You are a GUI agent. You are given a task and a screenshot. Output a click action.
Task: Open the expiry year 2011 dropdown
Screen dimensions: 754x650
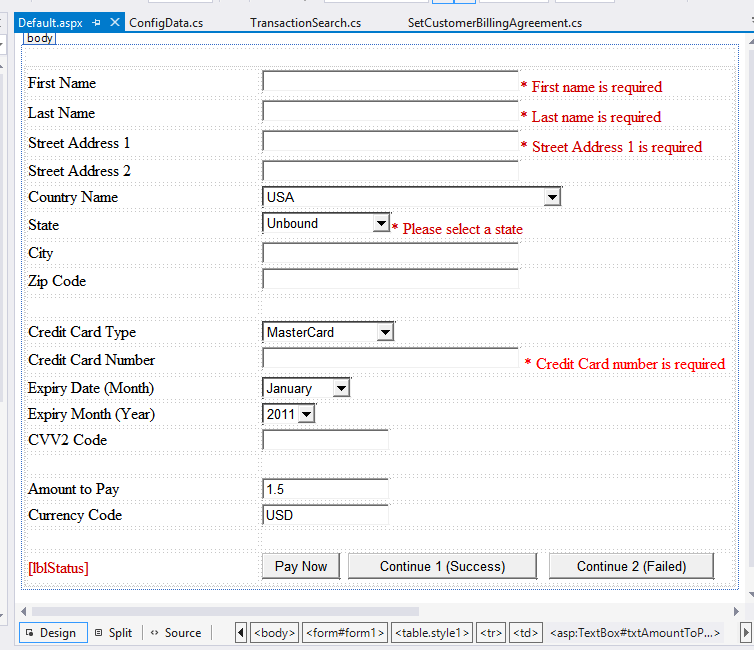[306, 414]
